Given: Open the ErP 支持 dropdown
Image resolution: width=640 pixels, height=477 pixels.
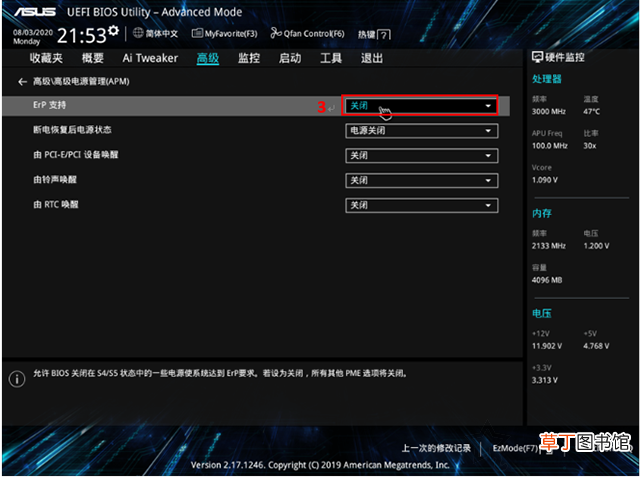Looking at the screenshot, I should click(421, 106).
